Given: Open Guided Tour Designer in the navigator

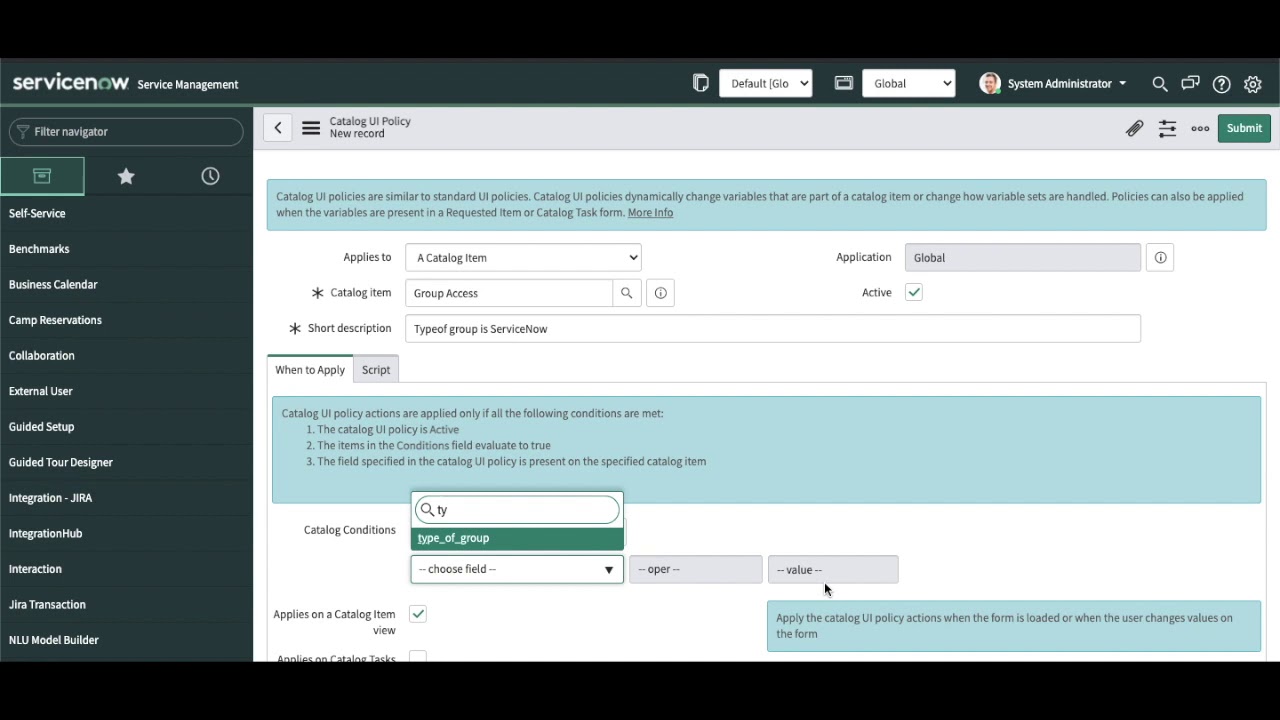Looking at the screenshot, I should 60,463.
